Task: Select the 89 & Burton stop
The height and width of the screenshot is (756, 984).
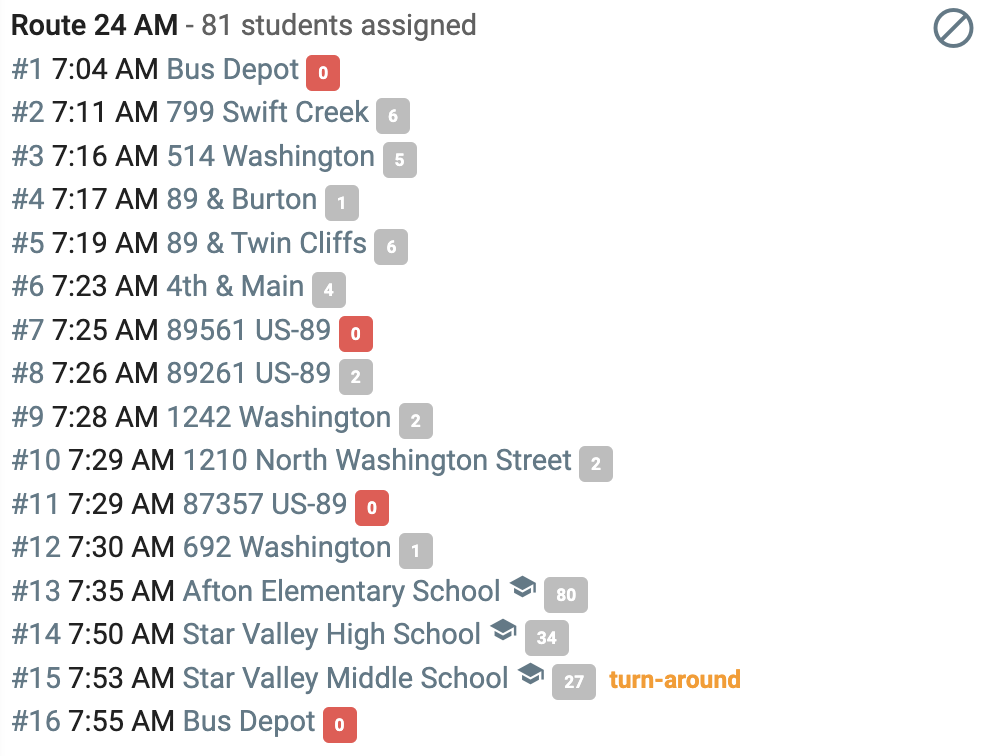Action: [242, 199]
